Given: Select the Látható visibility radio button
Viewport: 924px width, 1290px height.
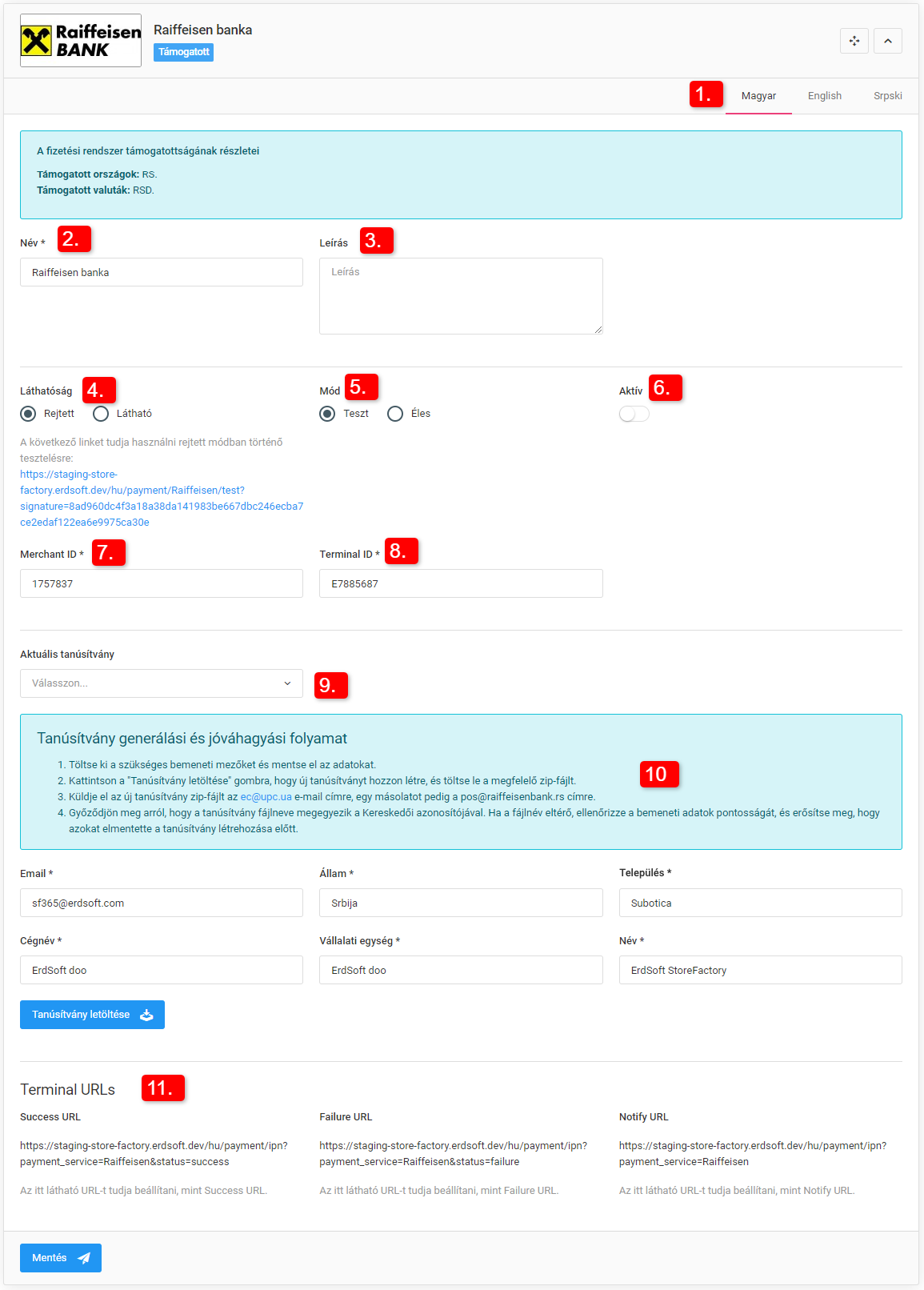Looking at the screenshot, I should (101, 414).
